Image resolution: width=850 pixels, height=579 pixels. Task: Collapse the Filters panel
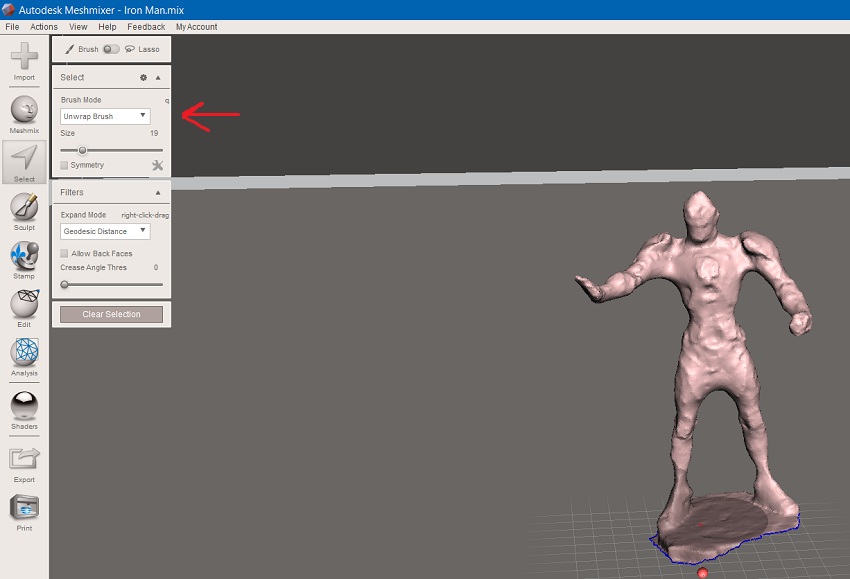(158, 192)
